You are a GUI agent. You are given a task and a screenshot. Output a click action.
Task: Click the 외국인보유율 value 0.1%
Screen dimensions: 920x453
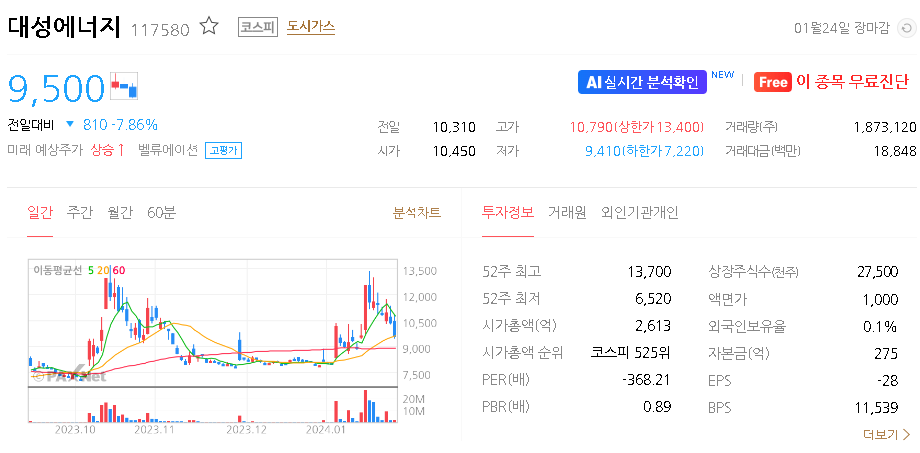tap(880, 326)
